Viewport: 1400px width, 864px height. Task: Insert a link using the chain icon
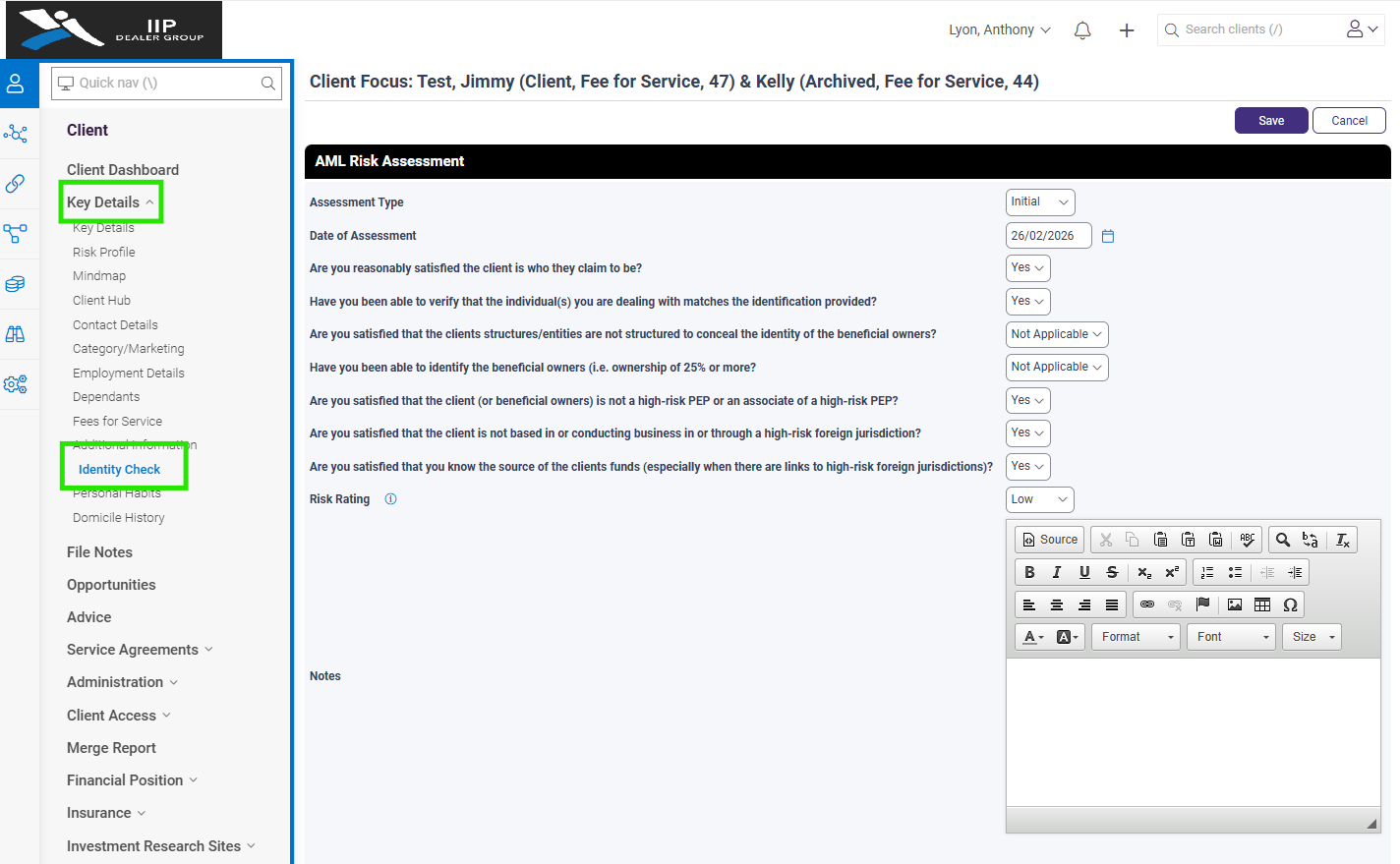coord(1147,605)
